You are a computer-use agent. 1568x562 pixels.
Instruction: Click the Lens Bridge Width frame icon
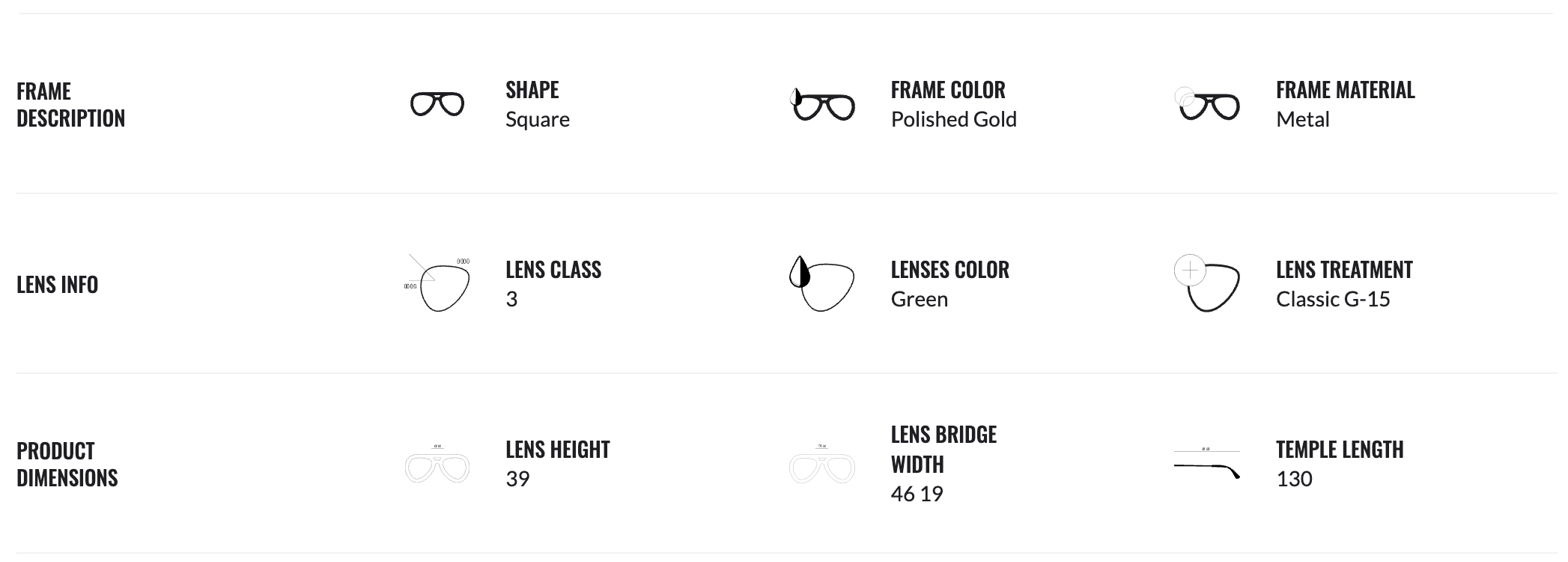[822, 465]
